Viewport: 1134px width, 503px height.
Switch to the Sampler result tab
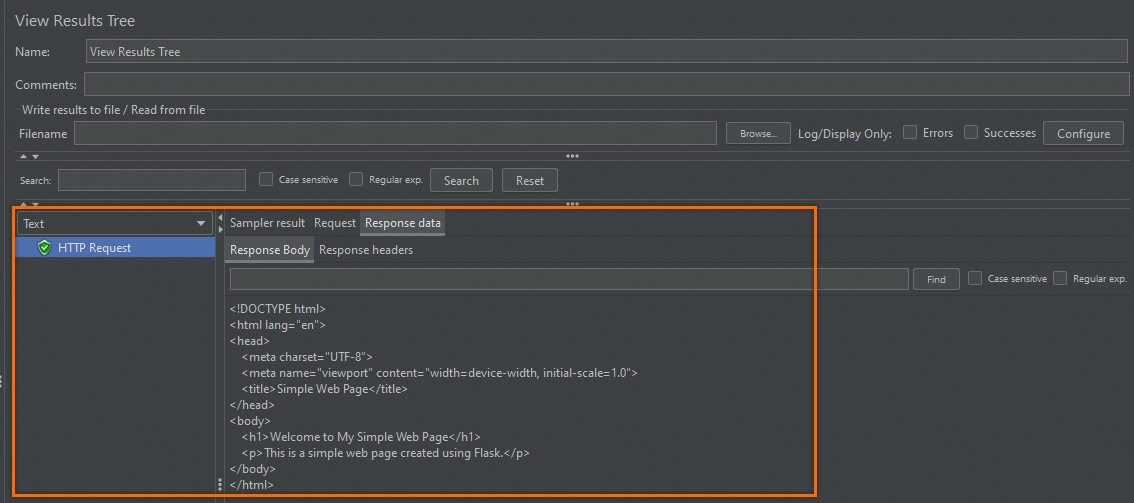tap(268, 223)
